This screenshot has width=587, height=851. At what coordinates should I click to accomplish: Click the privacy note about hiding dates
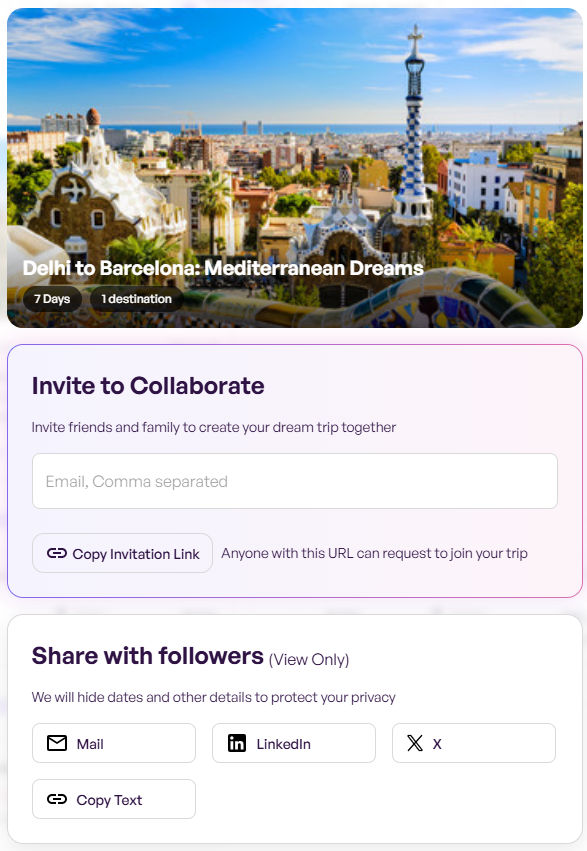pyautogui.click(x=213, y=697)
